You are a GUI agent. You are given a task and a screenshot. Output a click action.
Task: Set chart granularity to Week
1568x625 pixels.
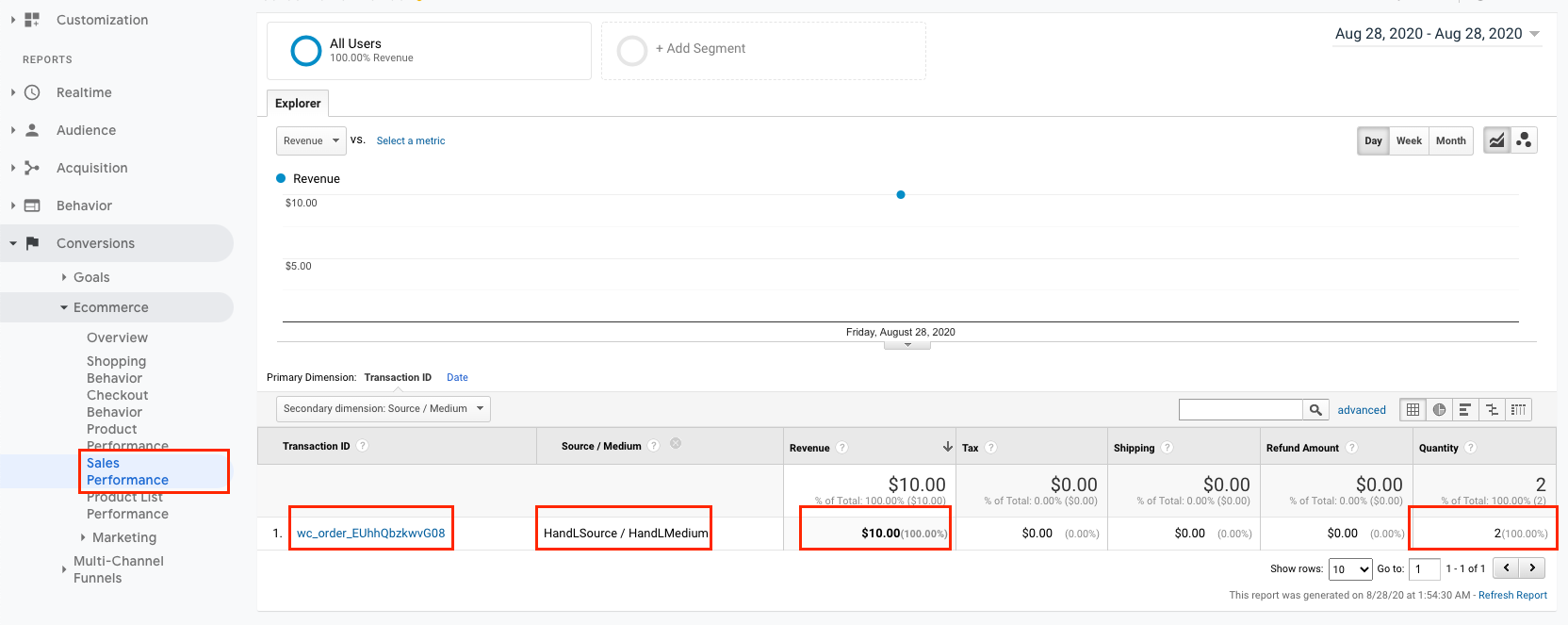point(1409,140)
